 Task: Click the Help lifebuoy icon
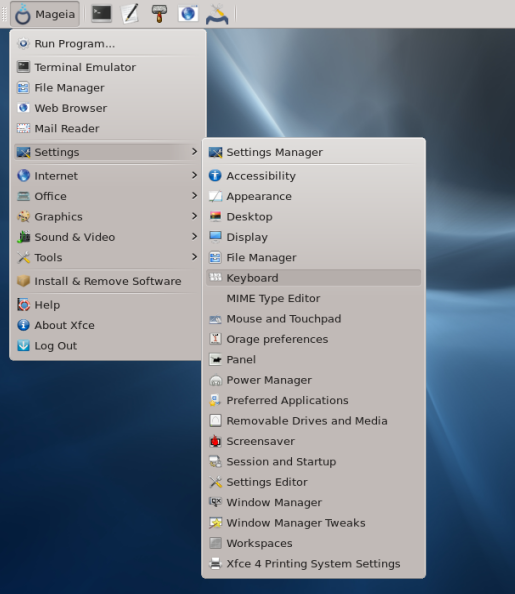tap(23, 305)
